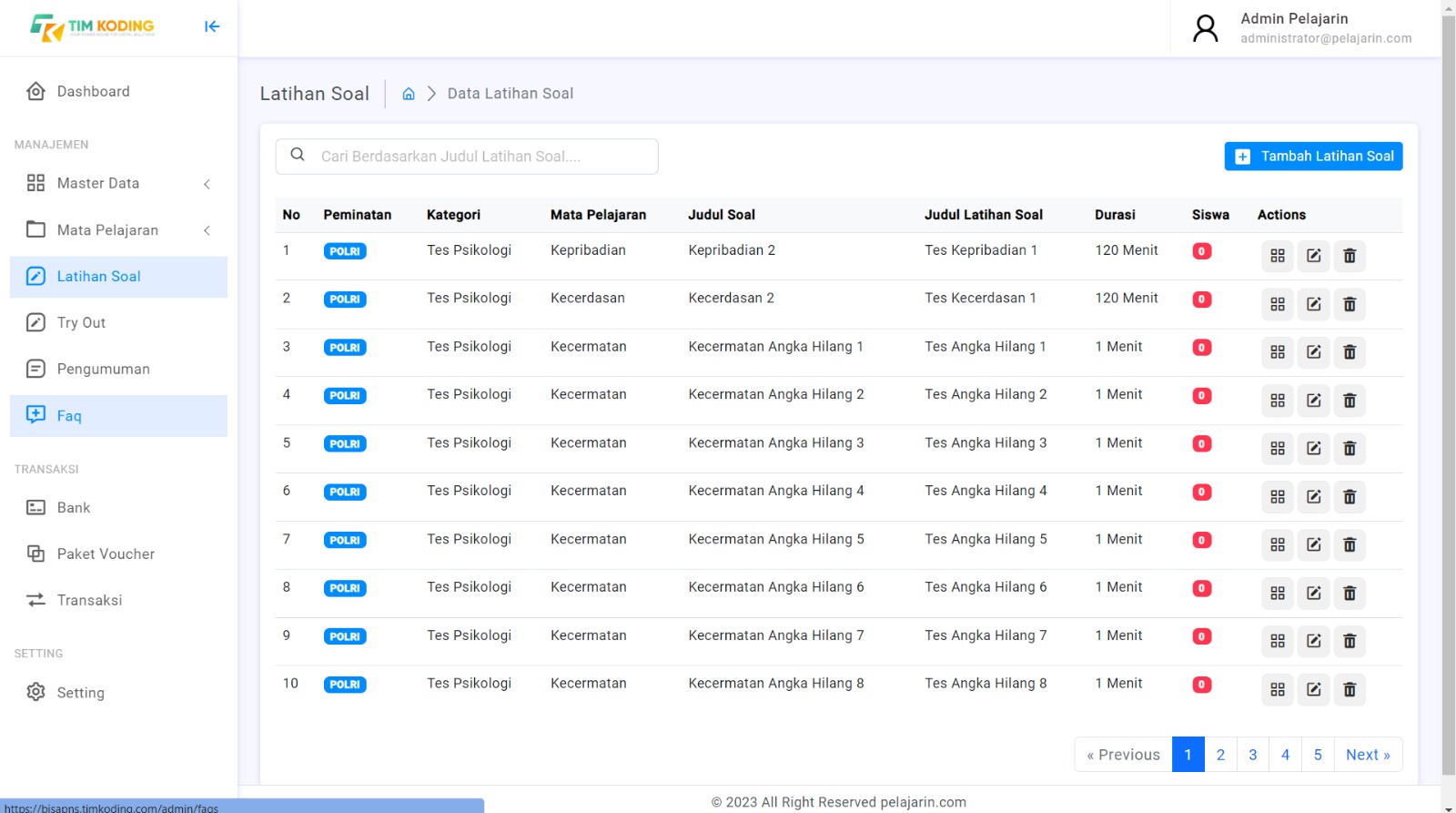
Task: Collapse the sidebar using the arrow icon
Action: (212, 26)
